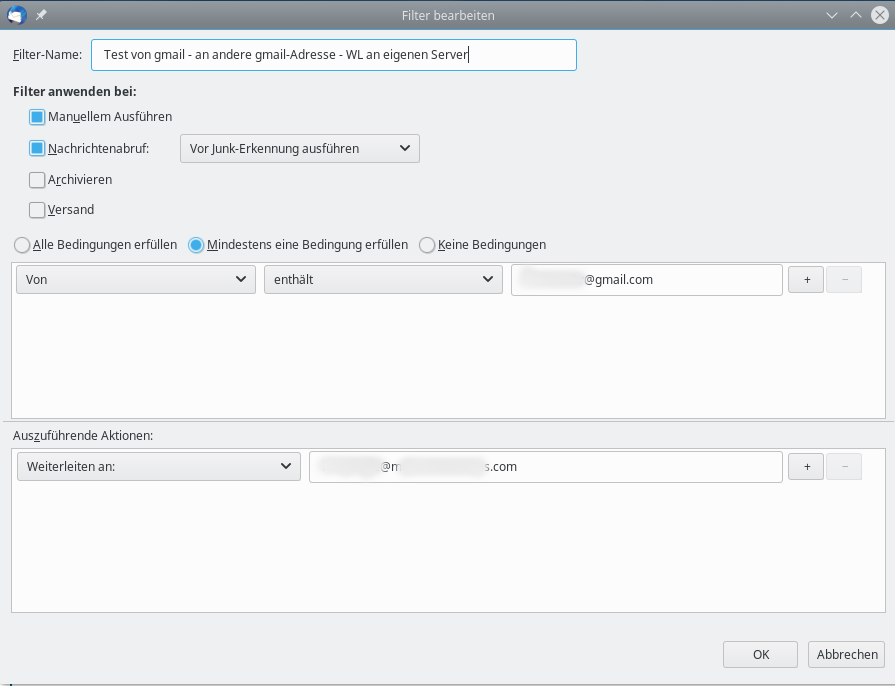The image size is (895, 686).
Task: Select Alle Bedingungen erfüllen radio
Action: click(22, 245)
